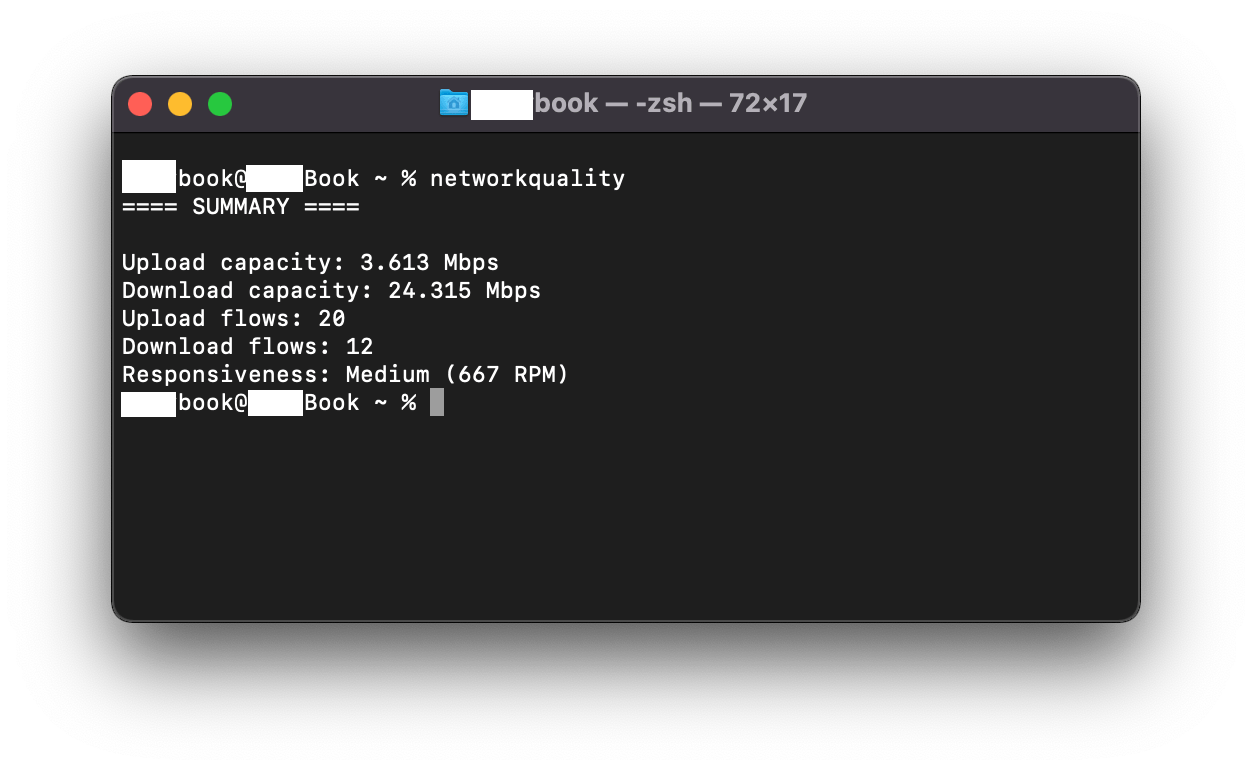Click the ~ tilde in the first prompt line
Viewport: 1252px width, 770px height.
tap(381, 179)
